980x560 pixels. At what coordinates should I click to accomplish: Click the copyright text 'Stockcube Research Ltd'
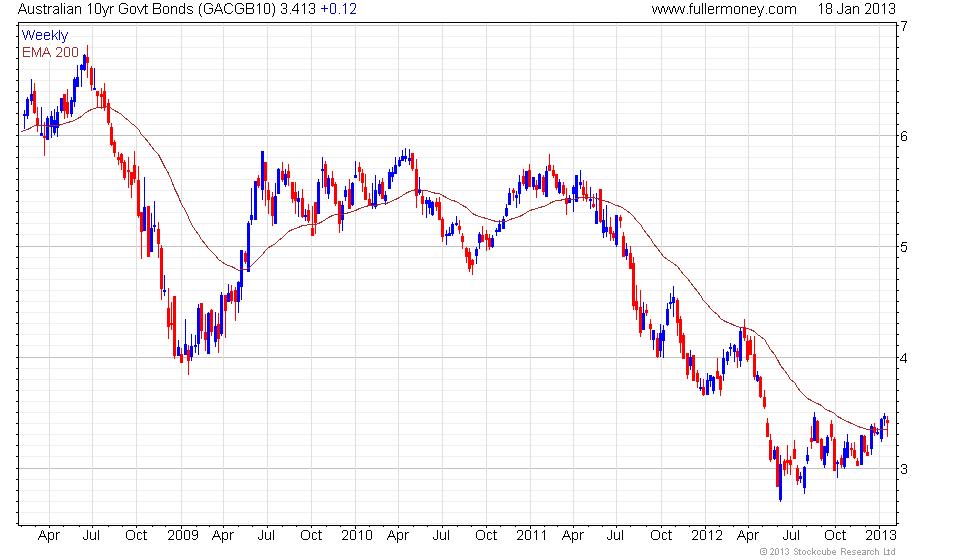coord(844,552)
